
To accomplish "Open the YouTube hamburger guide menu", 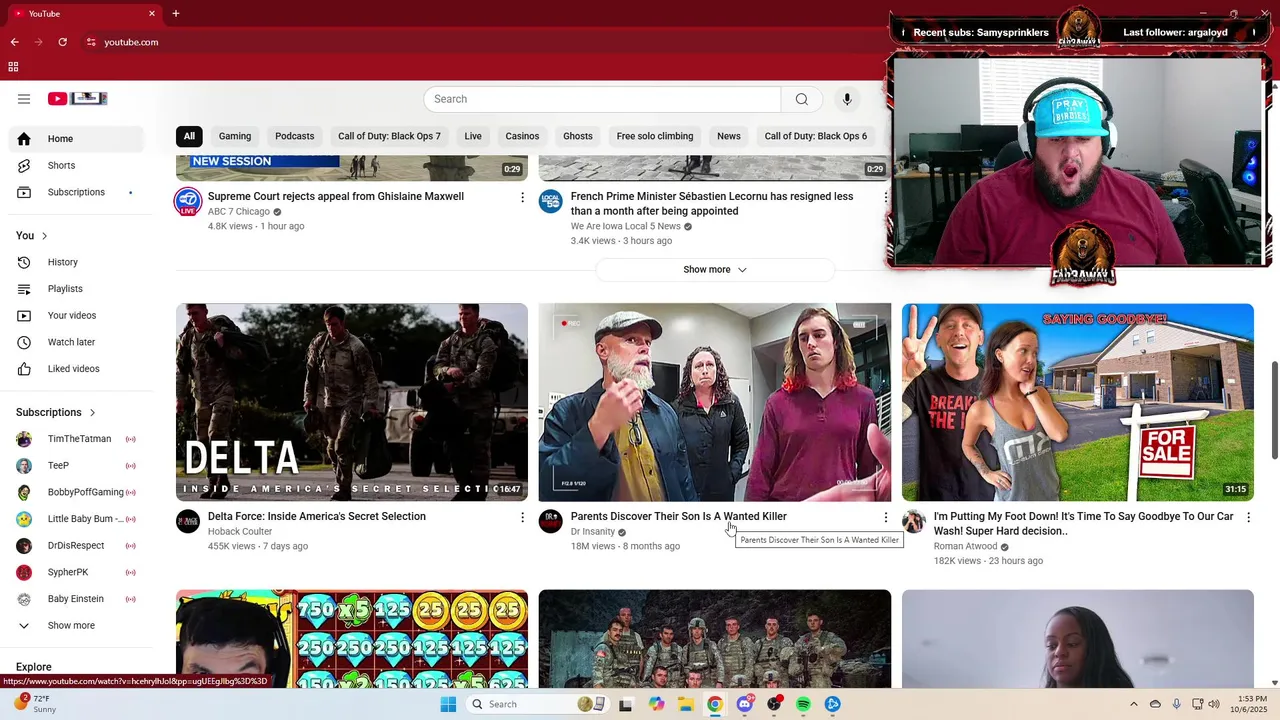I will (24, 98).
